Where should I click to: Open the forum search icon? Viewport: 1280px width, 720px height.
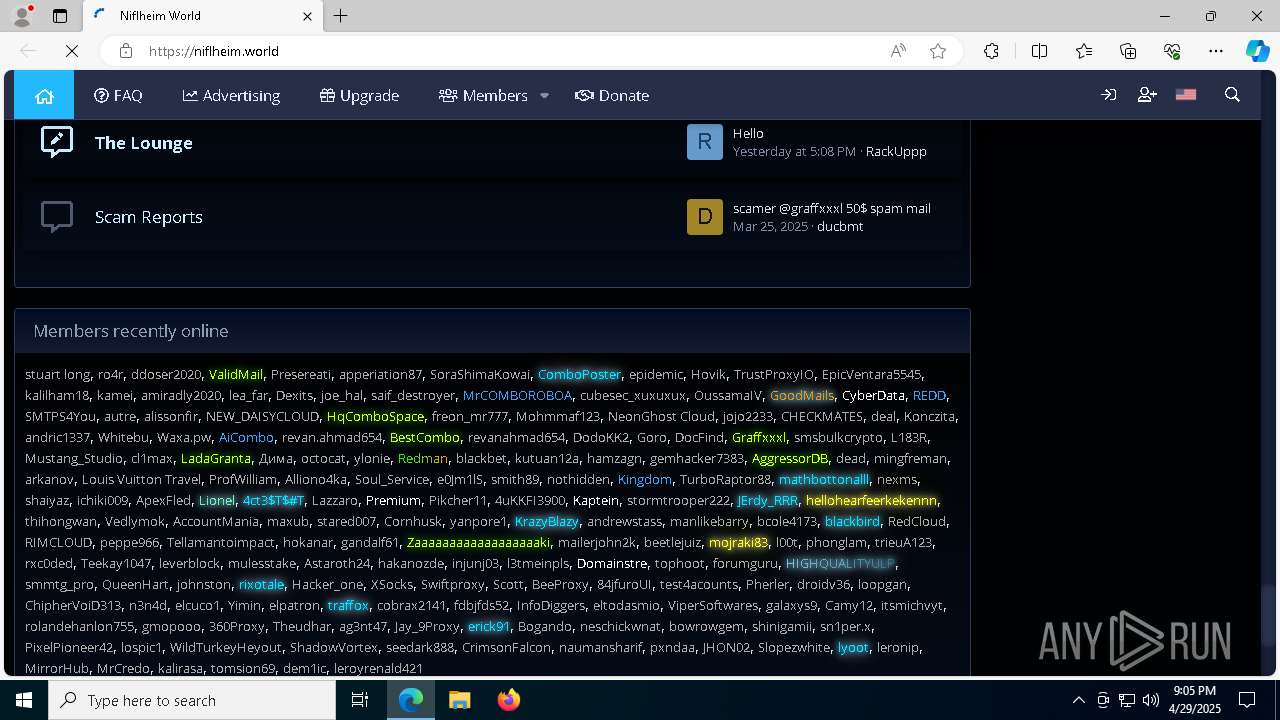pyautogui.click(x=1232, y=95)
